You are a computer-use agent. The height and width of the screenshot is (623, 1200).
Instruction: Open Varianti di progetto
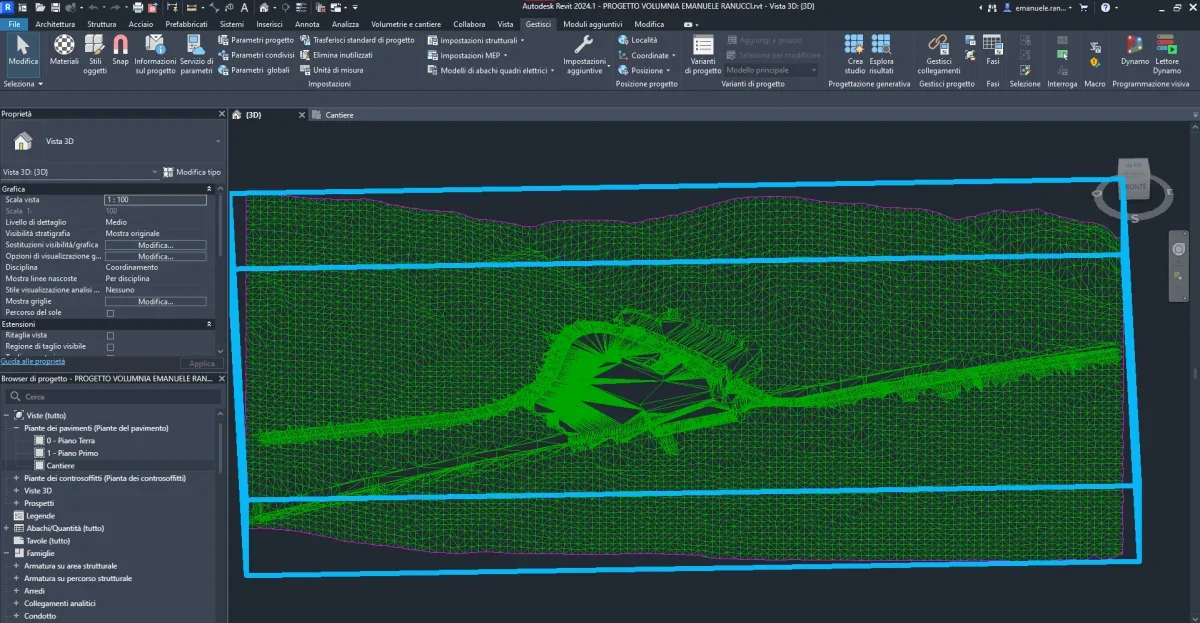point(703,54)
